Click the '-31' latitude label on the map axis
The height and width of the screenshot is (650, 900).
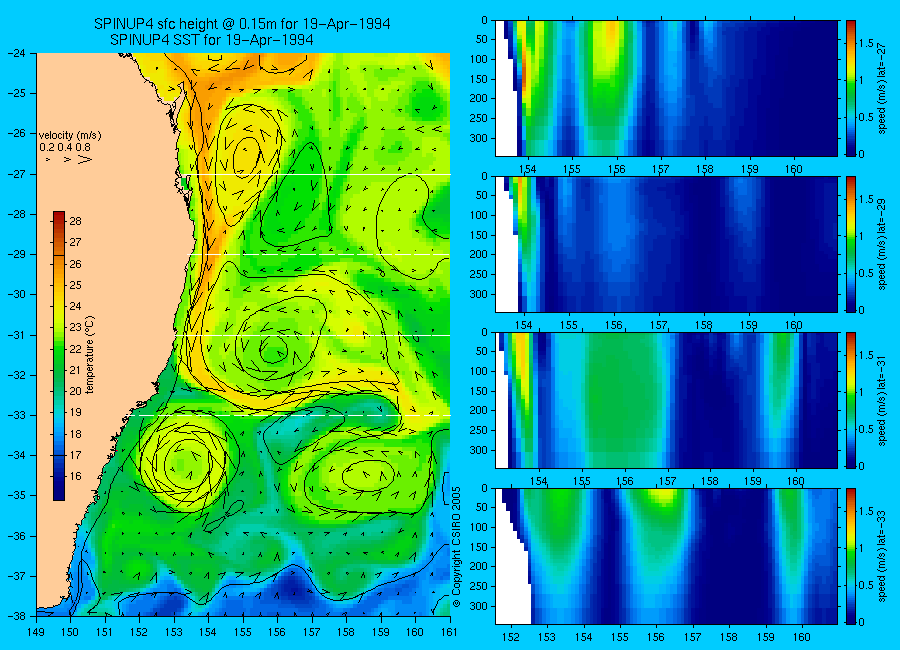[17, 335]
